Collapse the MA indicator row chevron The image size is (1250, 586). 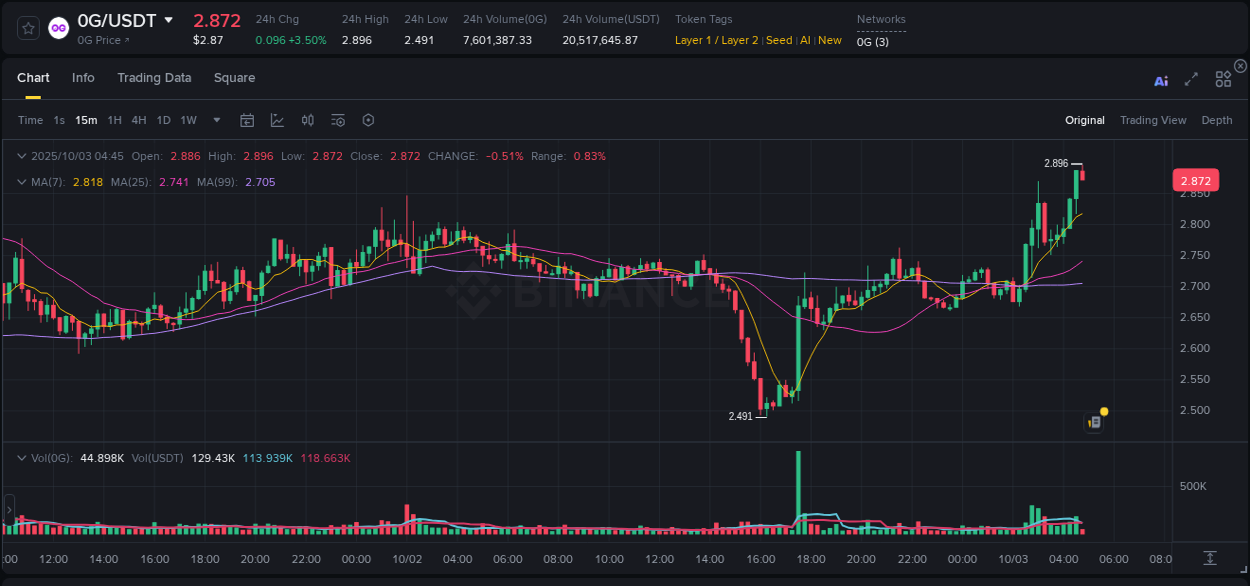tap(21, 182)
